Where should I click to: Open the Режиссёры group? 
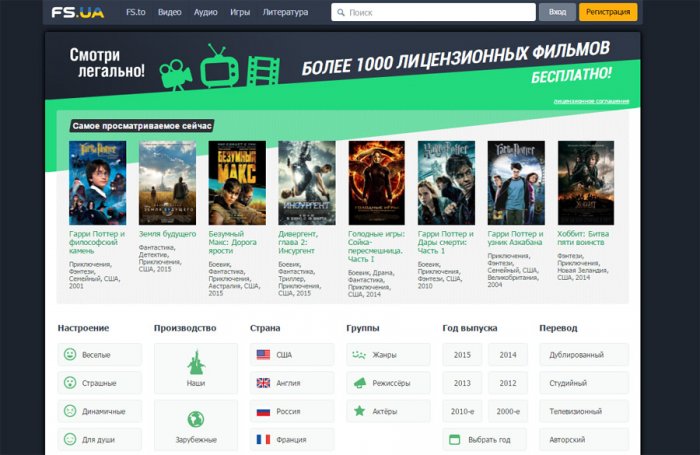388,383
